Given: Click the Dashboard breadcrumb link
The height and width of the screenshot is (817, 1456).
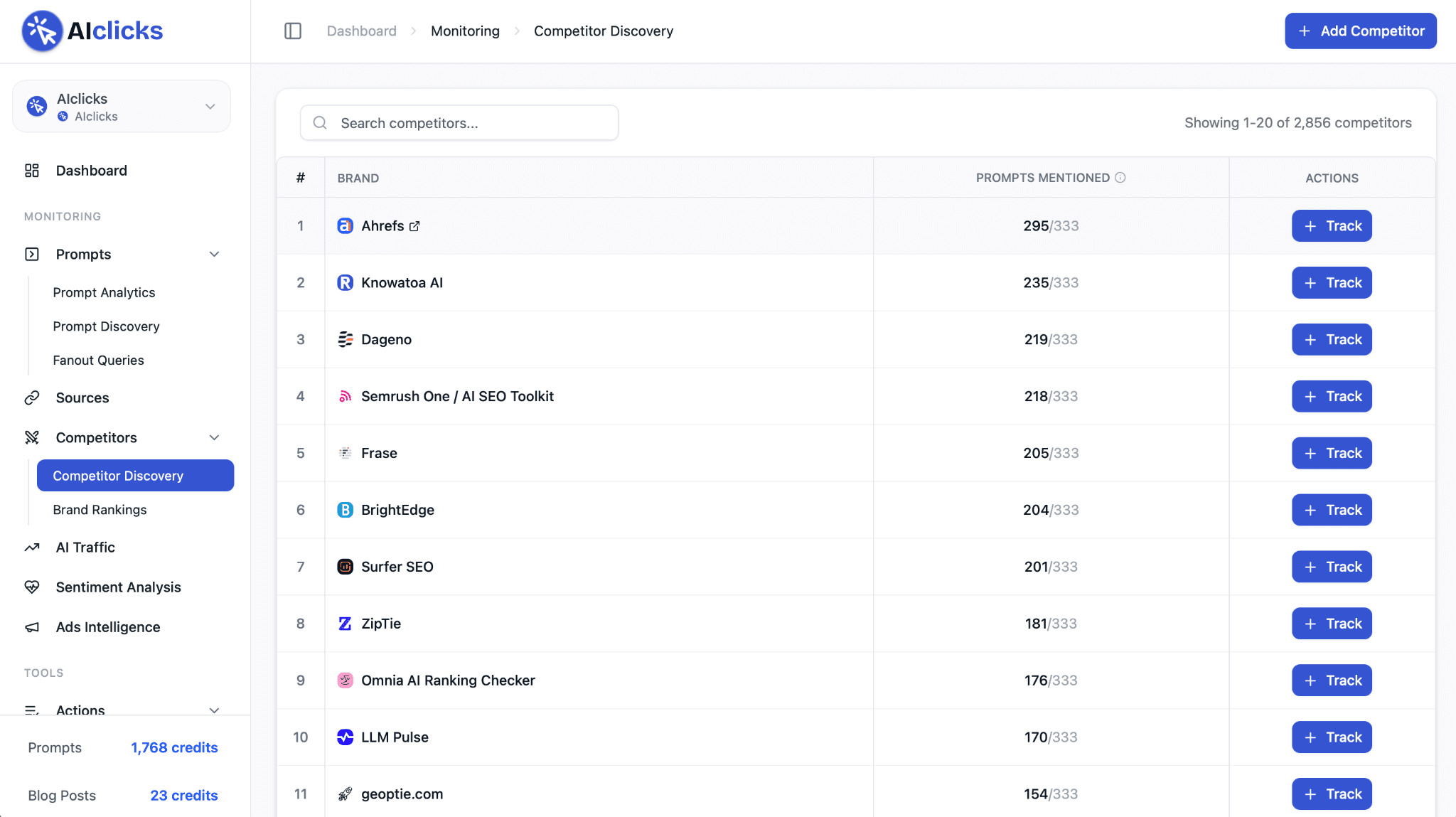Looking at the screenshot, I should (x=362, y=31).
